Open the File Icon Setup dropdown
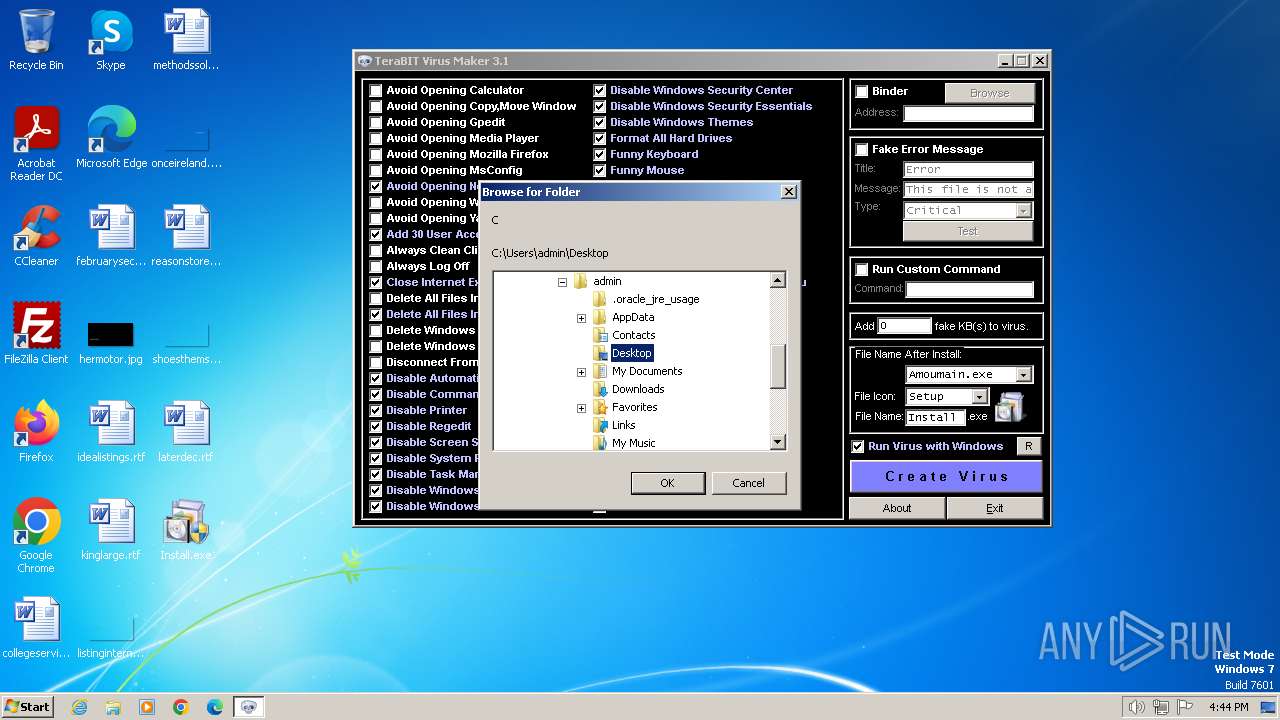Image resolution: width=1280 pixels, height=720 pixels. pyautogui.click(x=979, y=397)
